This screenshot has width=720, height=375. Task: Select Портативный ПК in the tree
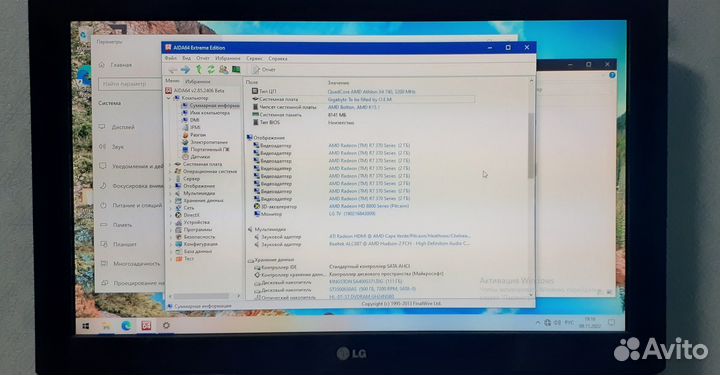pyautogui.click(x=210, y=150)
